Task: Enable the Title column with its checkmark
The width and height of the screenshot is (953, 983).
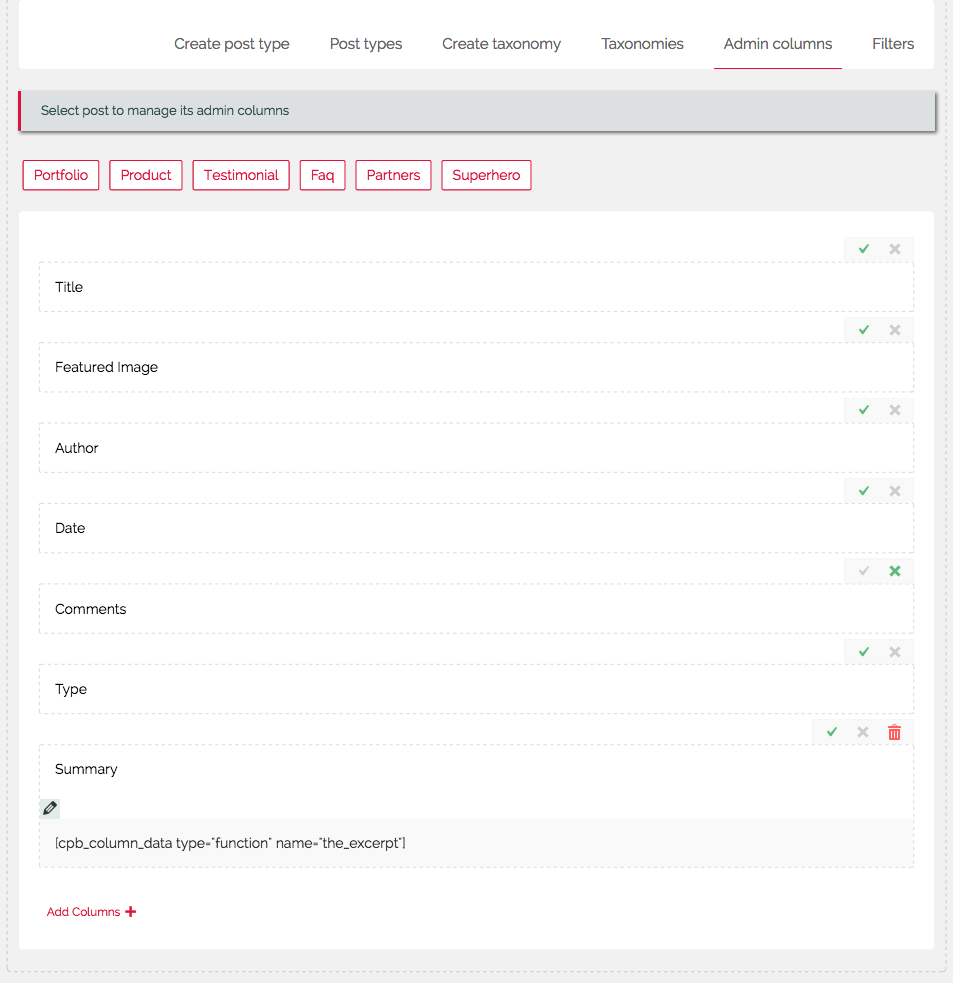Action: click(863, 249)
